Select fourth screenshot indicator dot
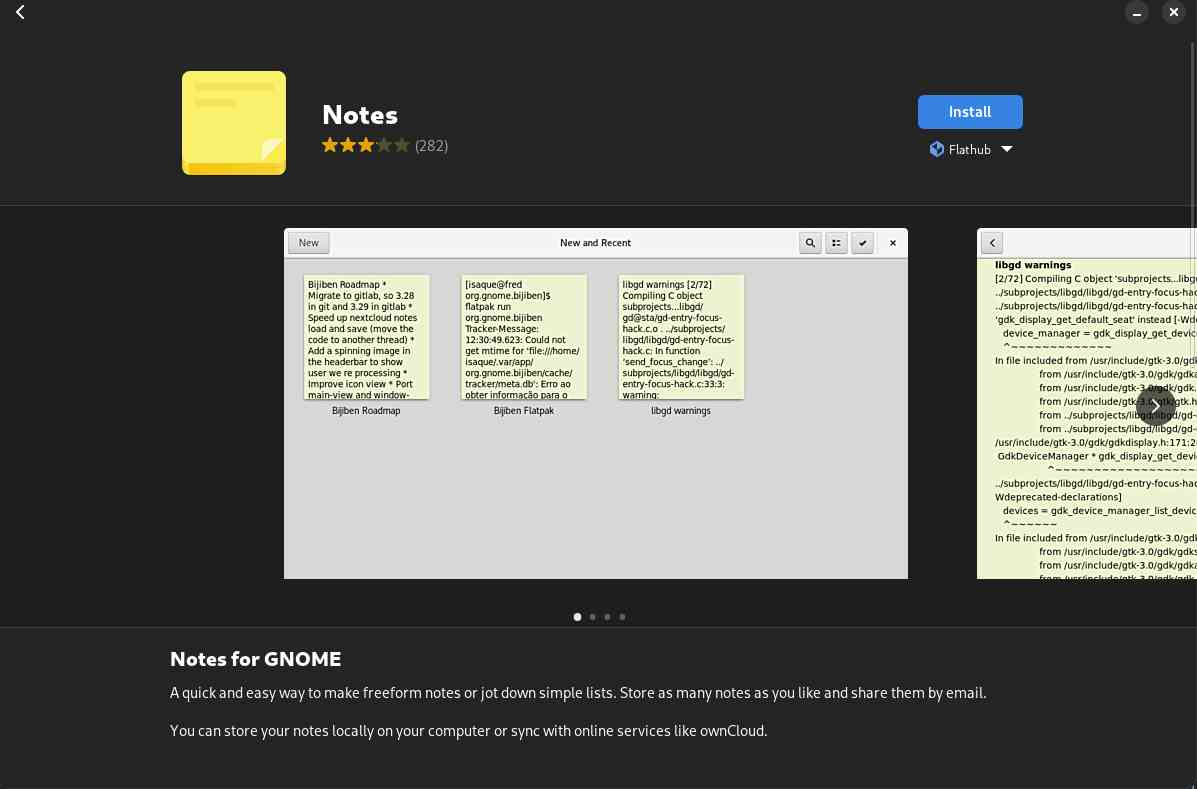This screenshot has width=1197, height=789. (x=622, y=617)
